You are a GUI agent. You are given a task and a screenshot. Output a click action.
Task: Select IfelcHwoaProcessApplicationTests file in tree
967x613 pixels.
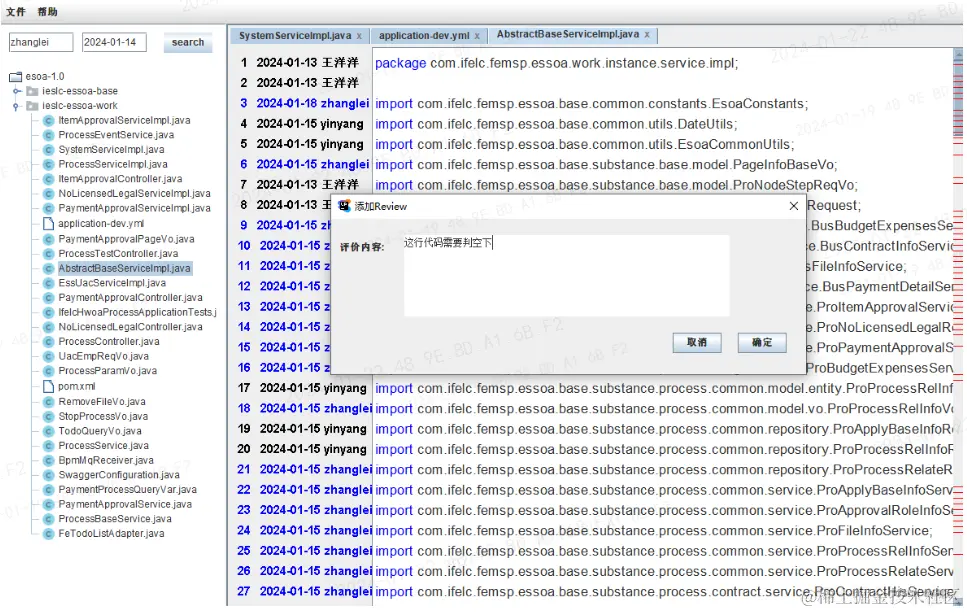tap(138, 313)
